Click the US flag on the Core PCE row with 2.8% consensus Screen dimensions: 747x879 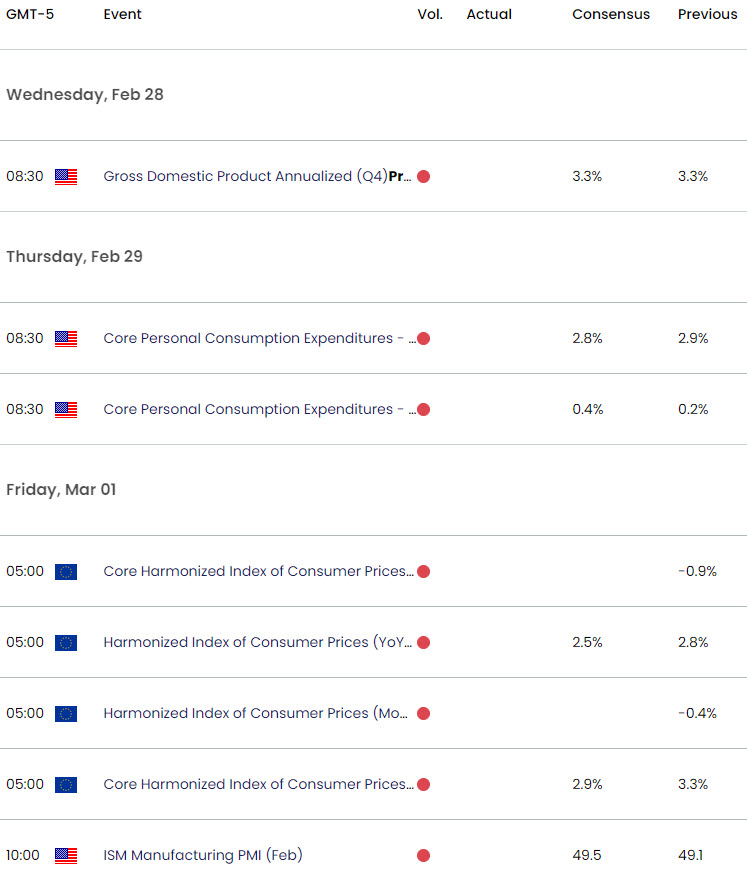click(x=66, y=339)
